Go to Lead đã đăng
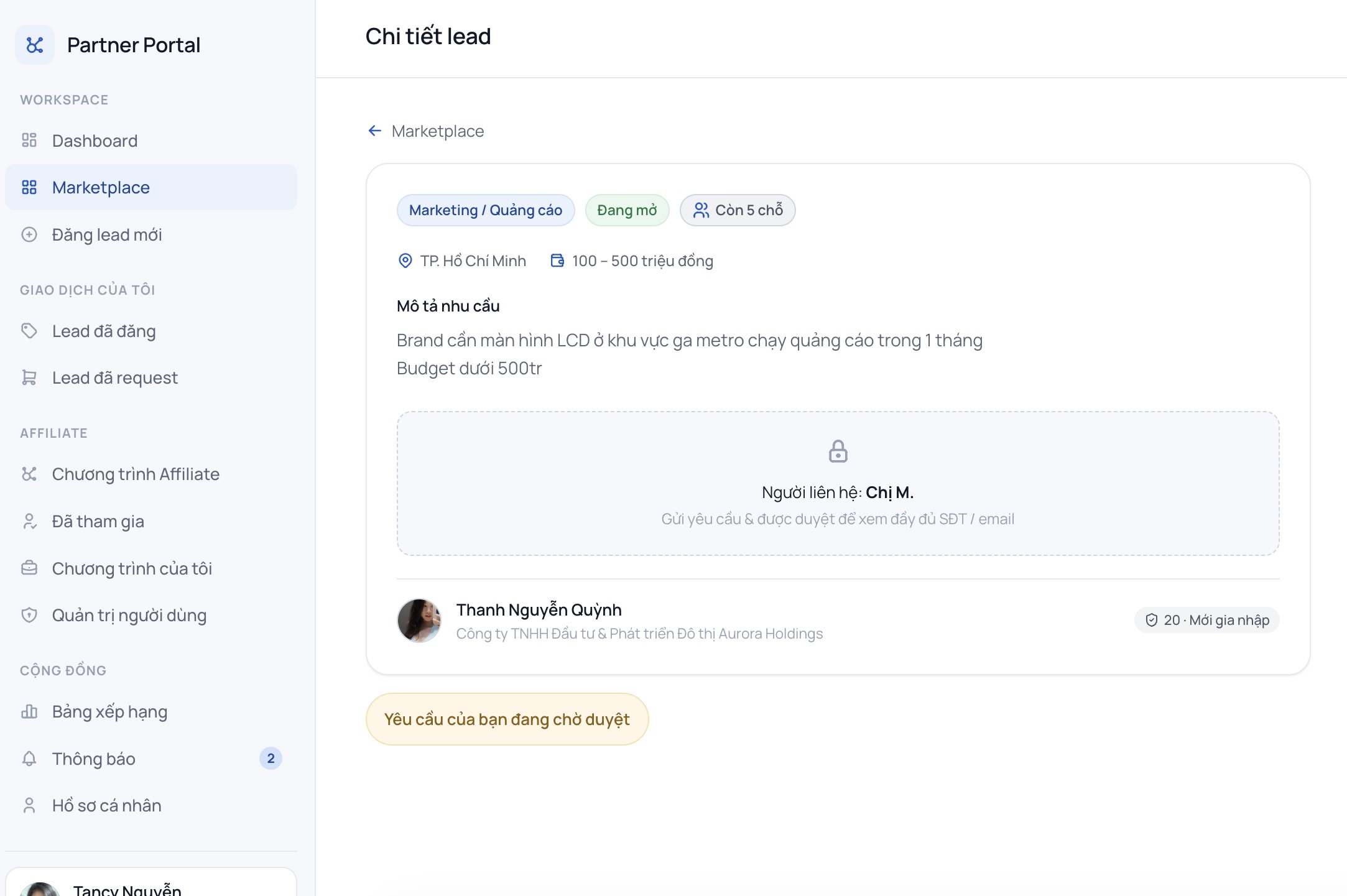1347x896 pixels. tap(151, 331)
